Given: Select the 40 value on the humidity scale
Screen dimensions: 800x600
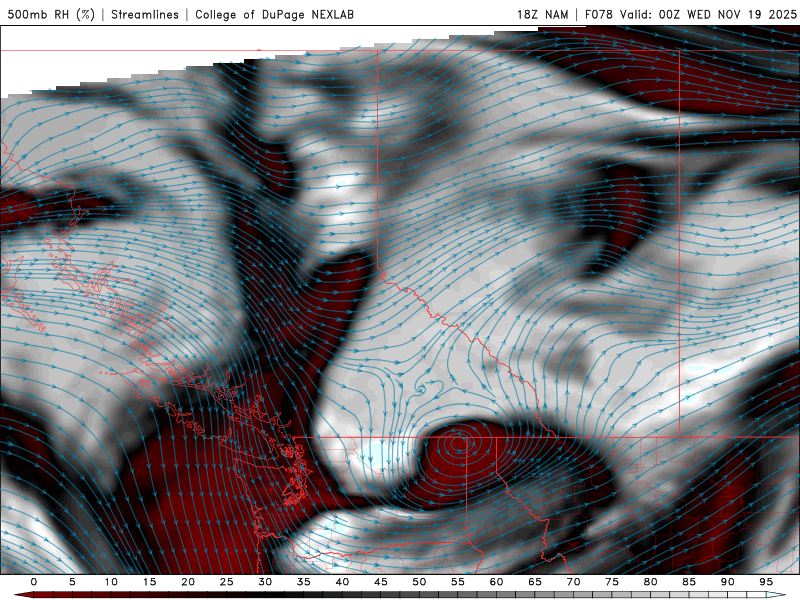Looking at the screenshot, I should [x=342, y=582].
